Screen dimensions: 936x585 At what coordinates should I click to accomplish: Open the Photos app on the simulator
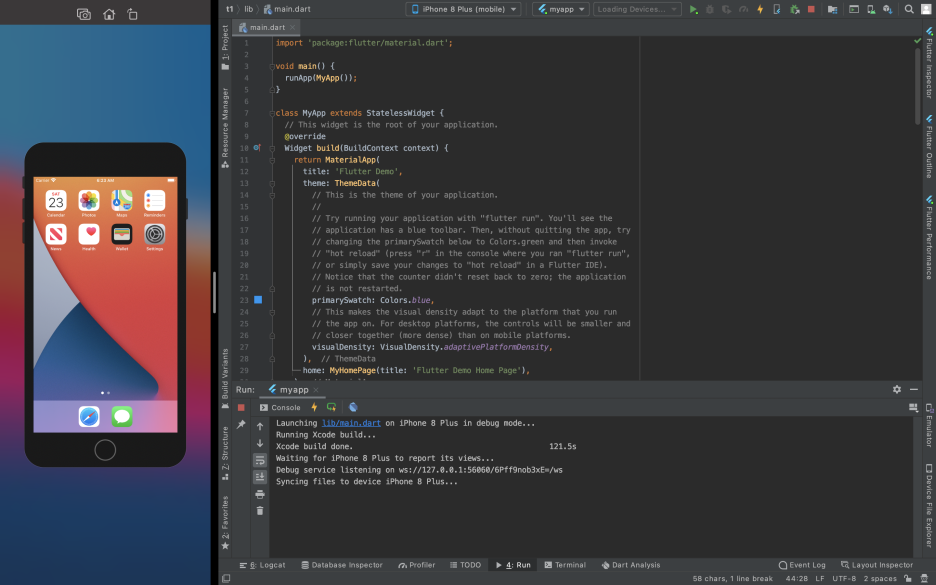(x=89, y=201)
